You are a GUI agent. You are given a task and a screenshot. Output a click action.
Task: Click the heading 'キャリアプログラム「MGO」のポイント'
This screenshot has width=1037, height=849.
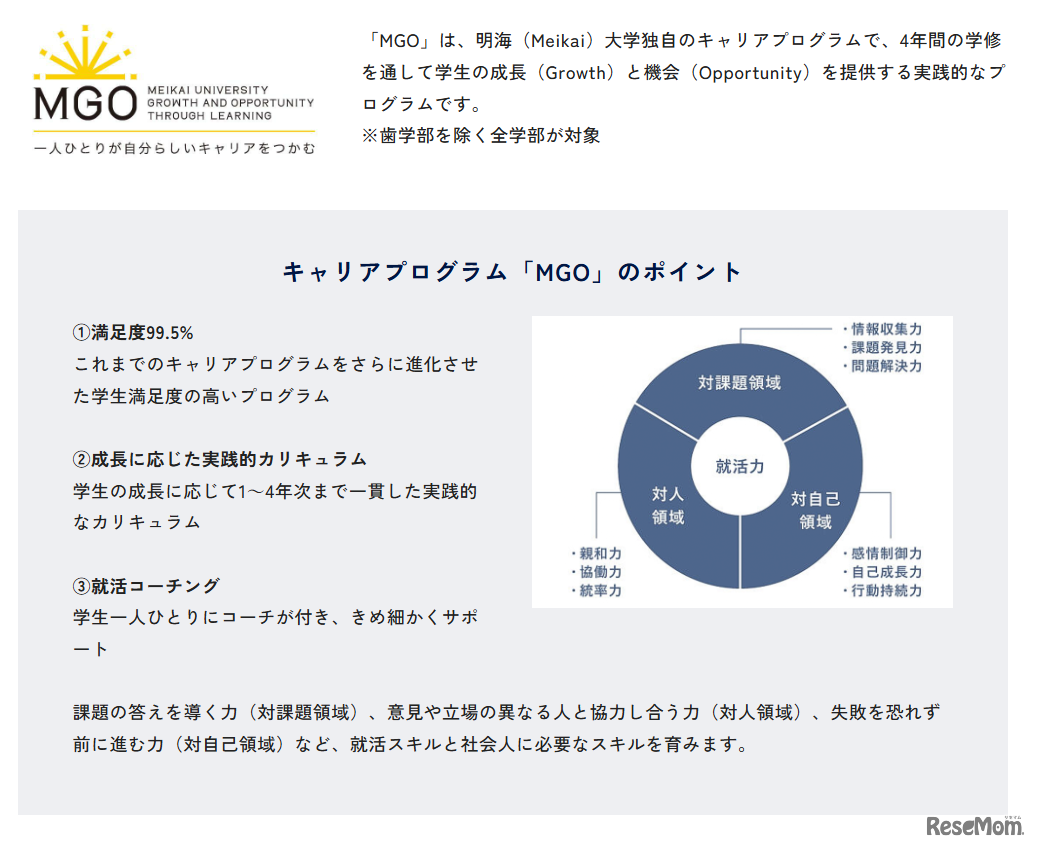513,272
